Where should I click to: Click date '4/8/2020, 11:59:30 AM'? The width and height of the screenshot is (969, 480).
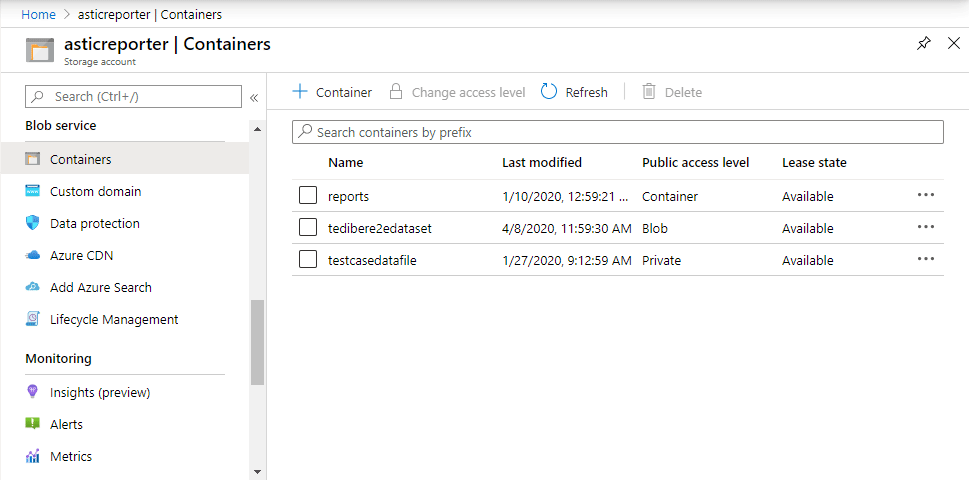click(x=567, y=229)
